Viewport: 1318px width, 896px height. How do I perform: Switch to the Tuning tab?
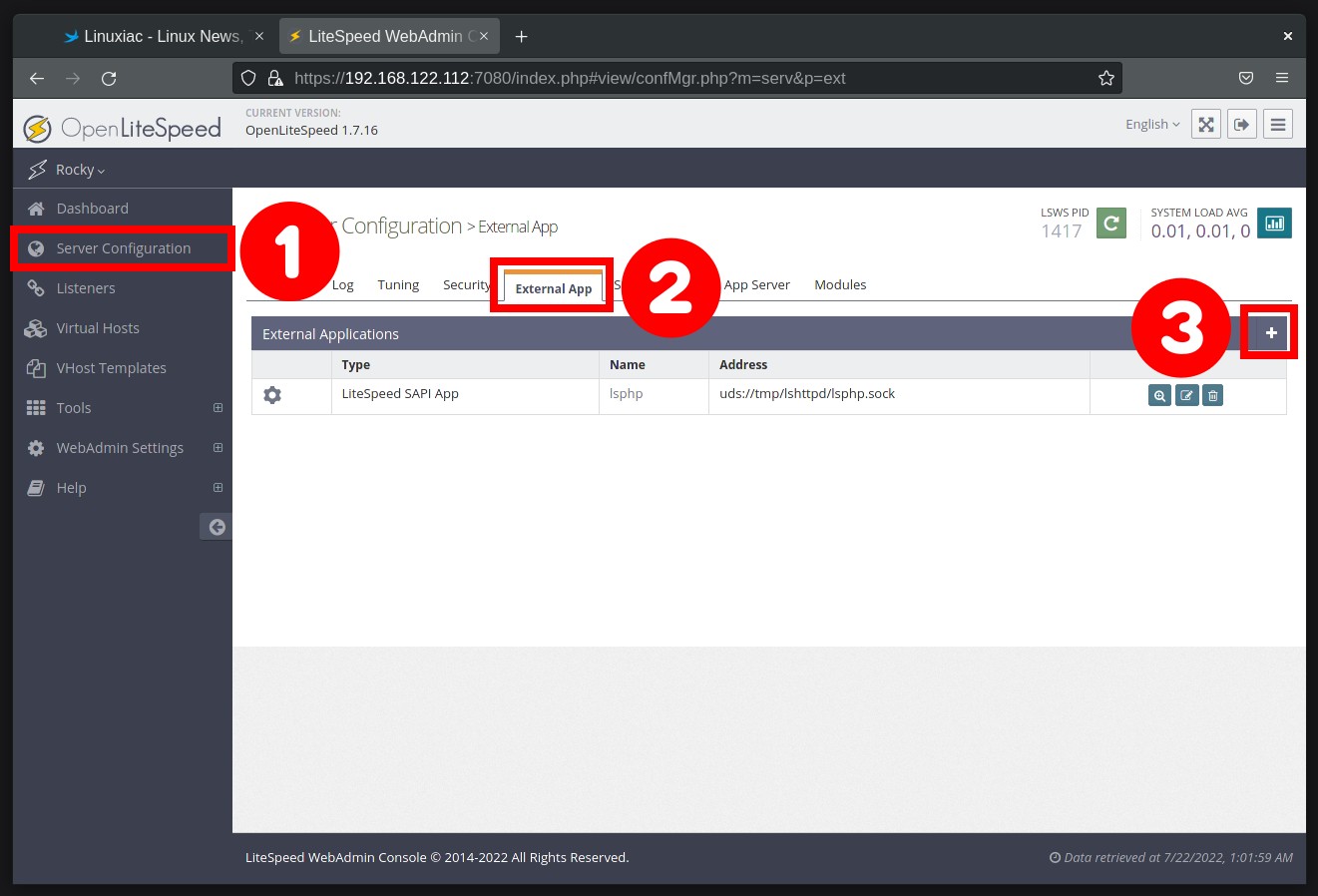(398, 284)
